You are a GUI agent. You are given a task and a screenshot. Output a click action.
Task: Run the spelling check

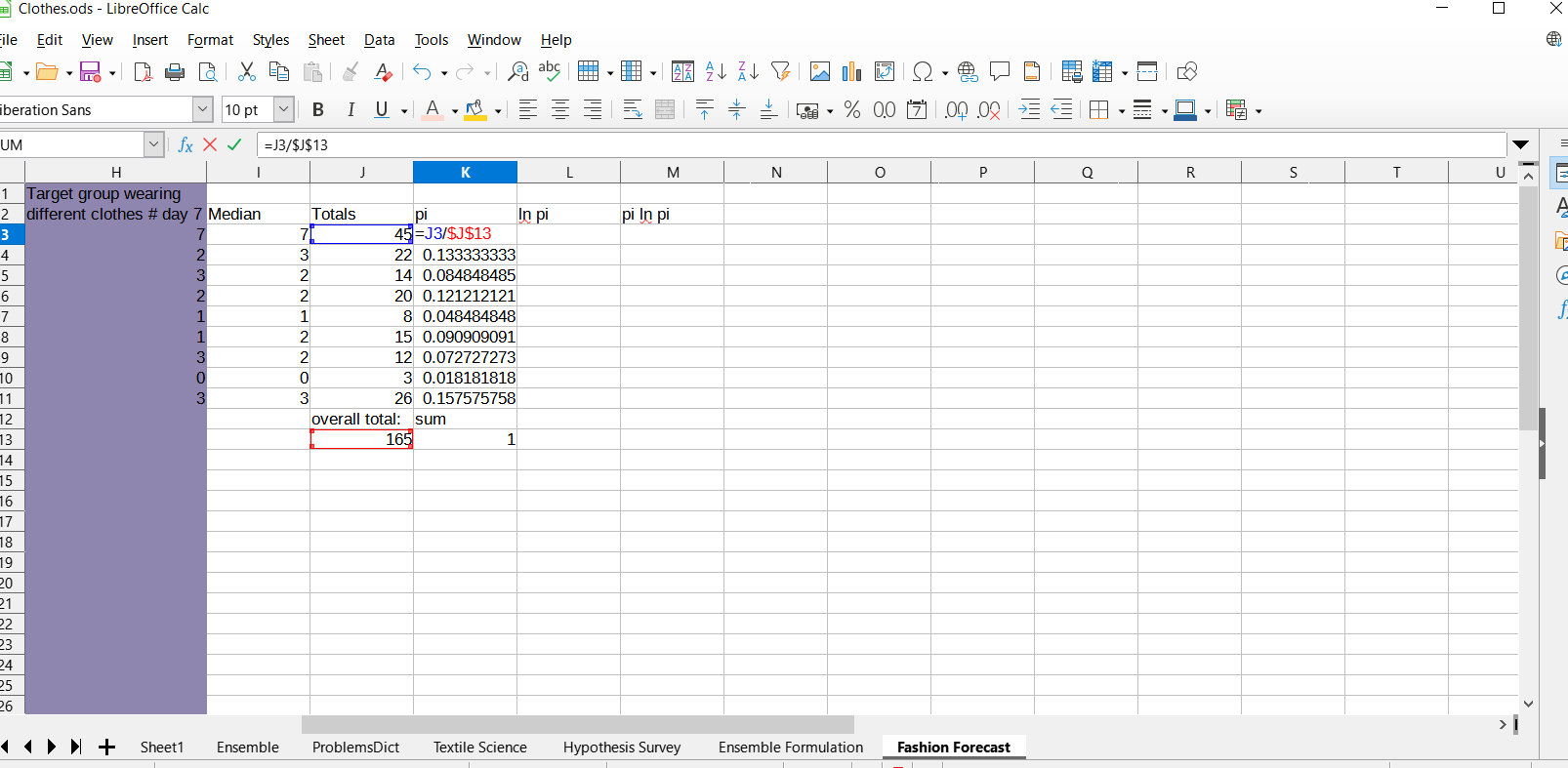coord(550,71)
